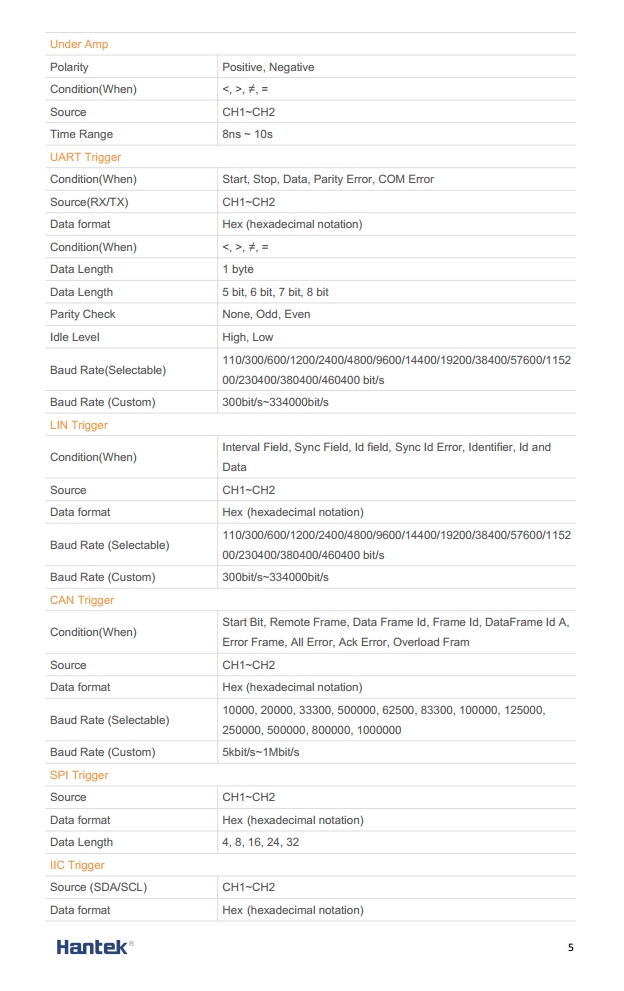Click the CAN custom baud rate 5kbit/s~1Mbit/s
The width and height of the screenshot is (624, 991).
(260, 752)
